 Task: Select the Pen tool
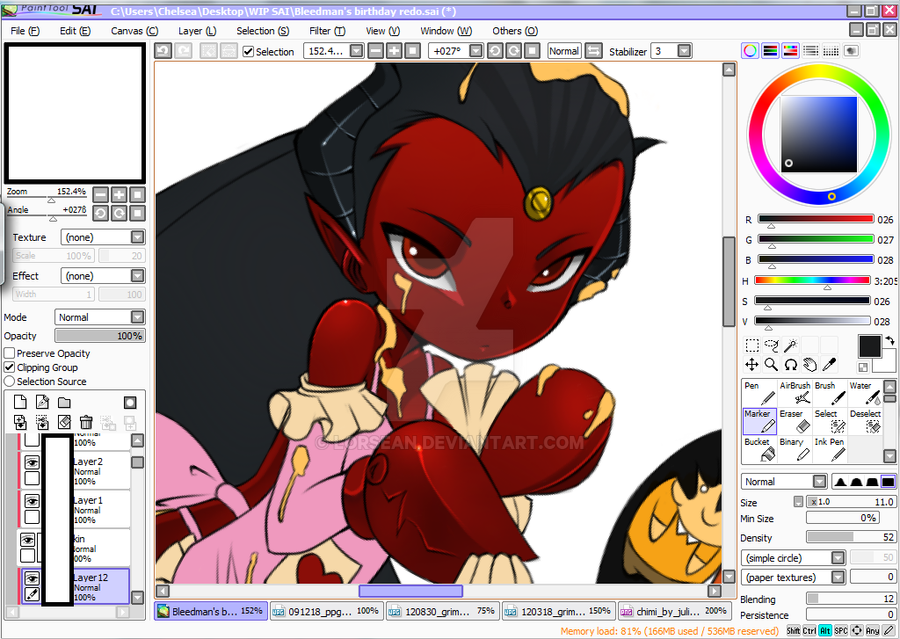click(x=759, y=393)
